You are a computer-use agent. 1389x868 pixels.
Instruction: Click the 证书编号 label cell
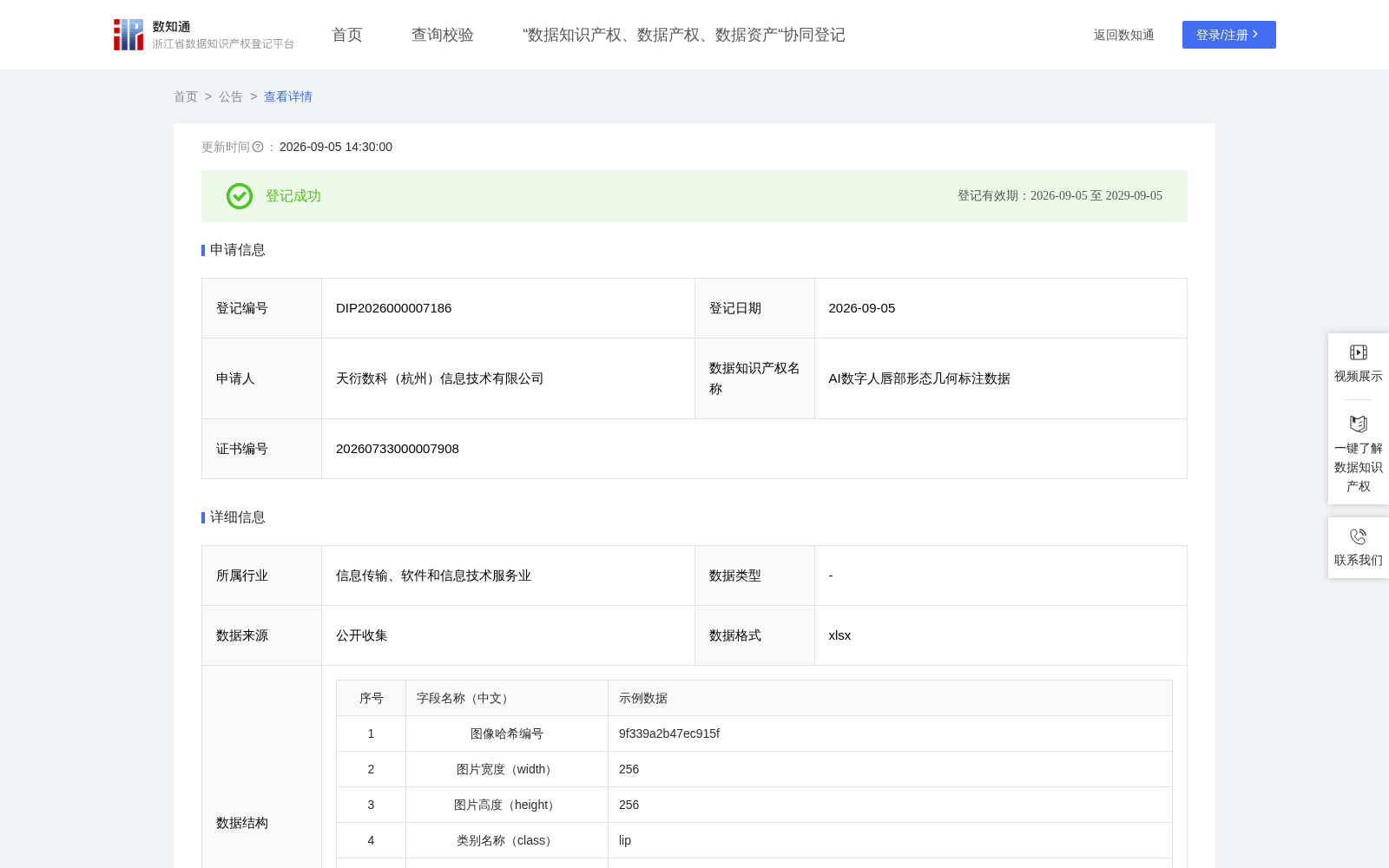coord(262,449)
